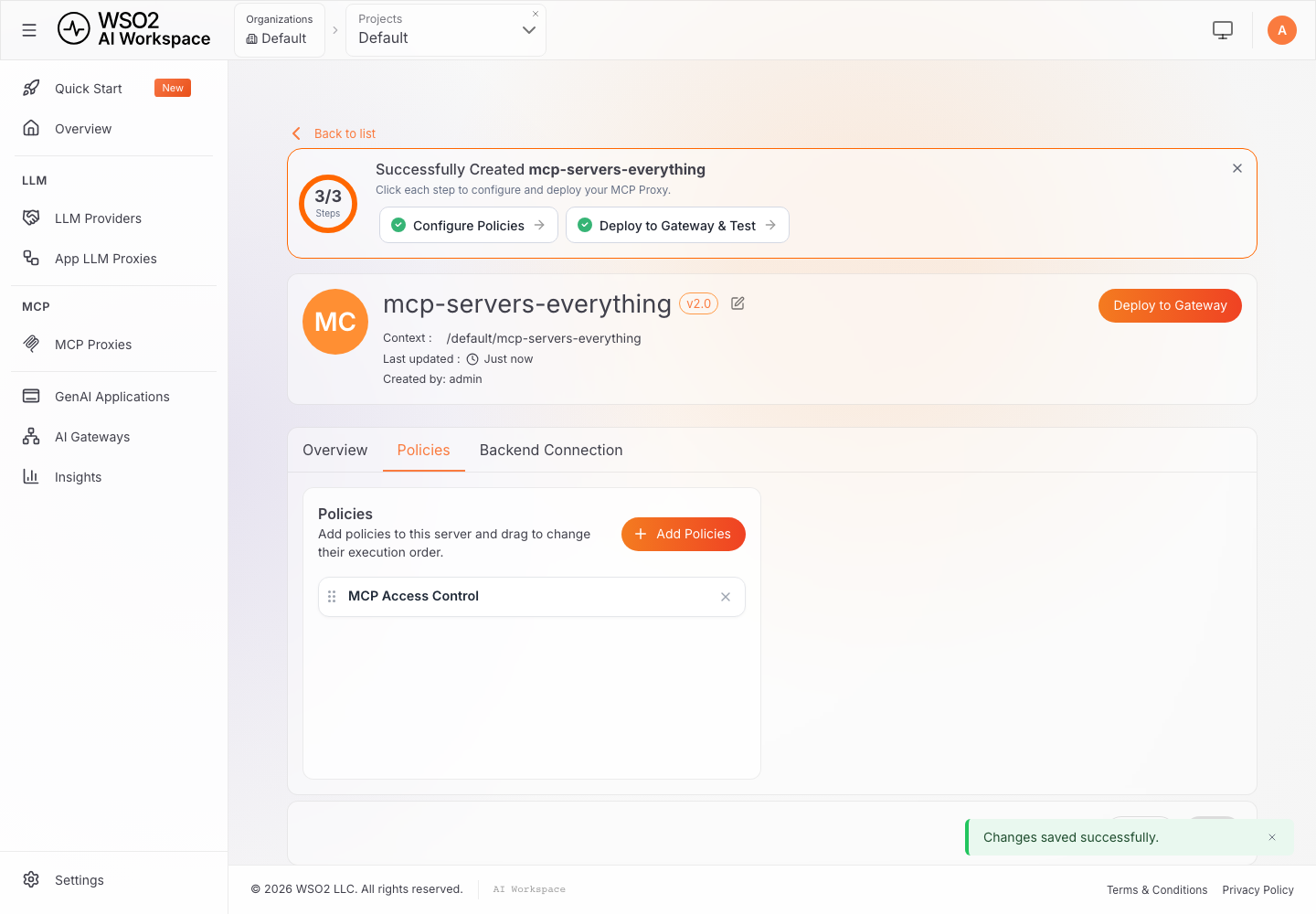
Task: Edit mcp-servers-everything with the pencil icon
Action: (738, 303)
